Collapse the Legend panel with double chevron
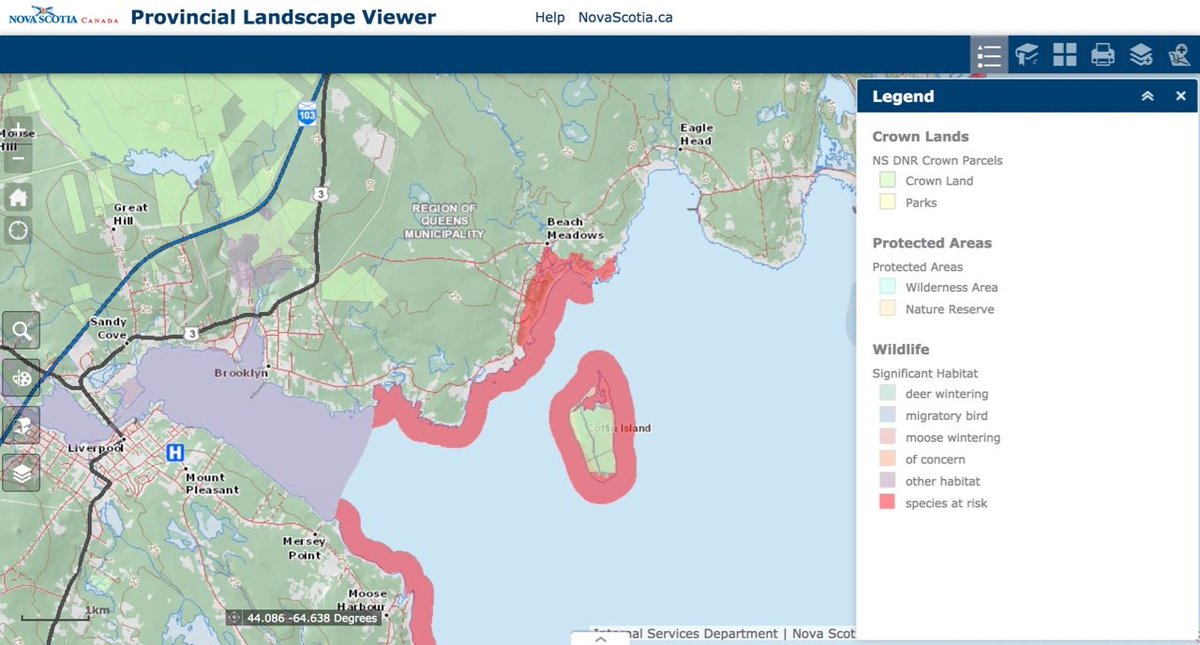Image resolution: width=1200 pixels, height=645 pixels. click(1147, 97)
